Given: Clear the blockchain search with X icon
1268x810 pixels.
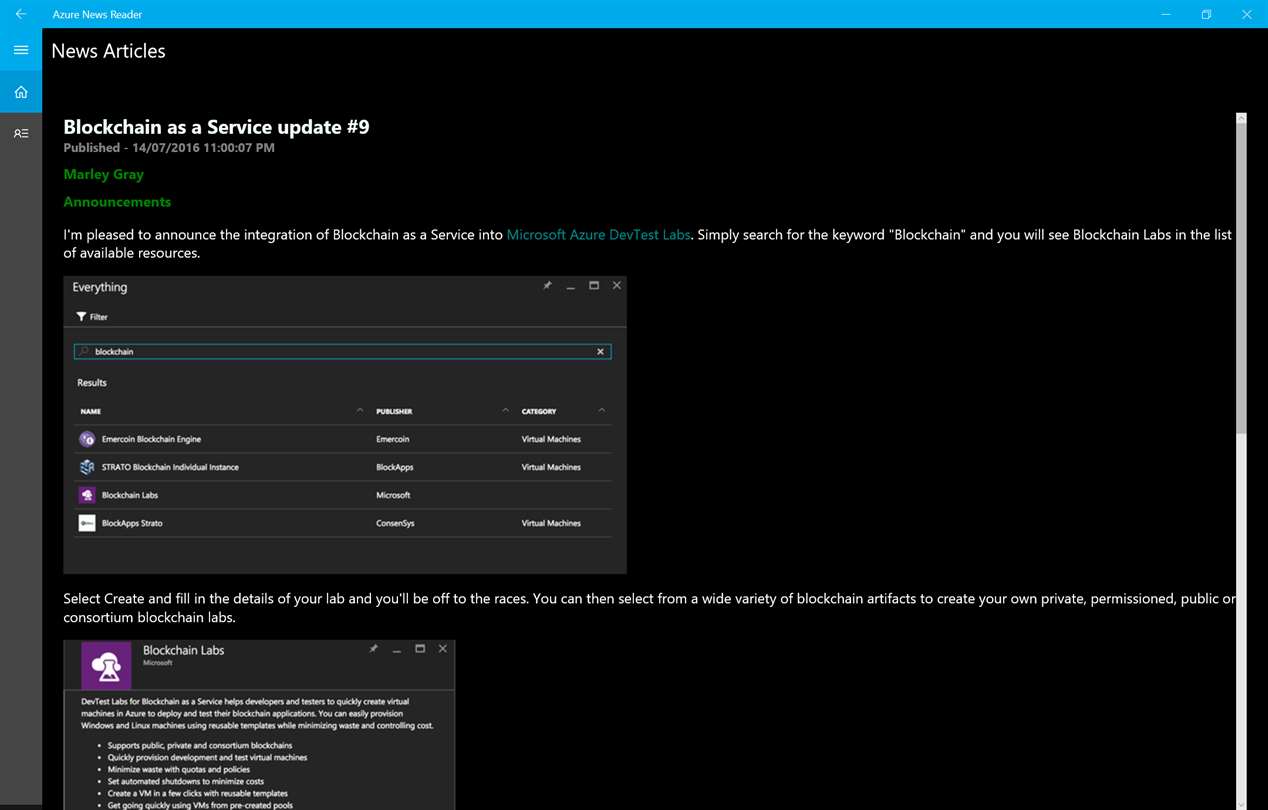Looking at the screenshot, I should [x=600, y=352].
